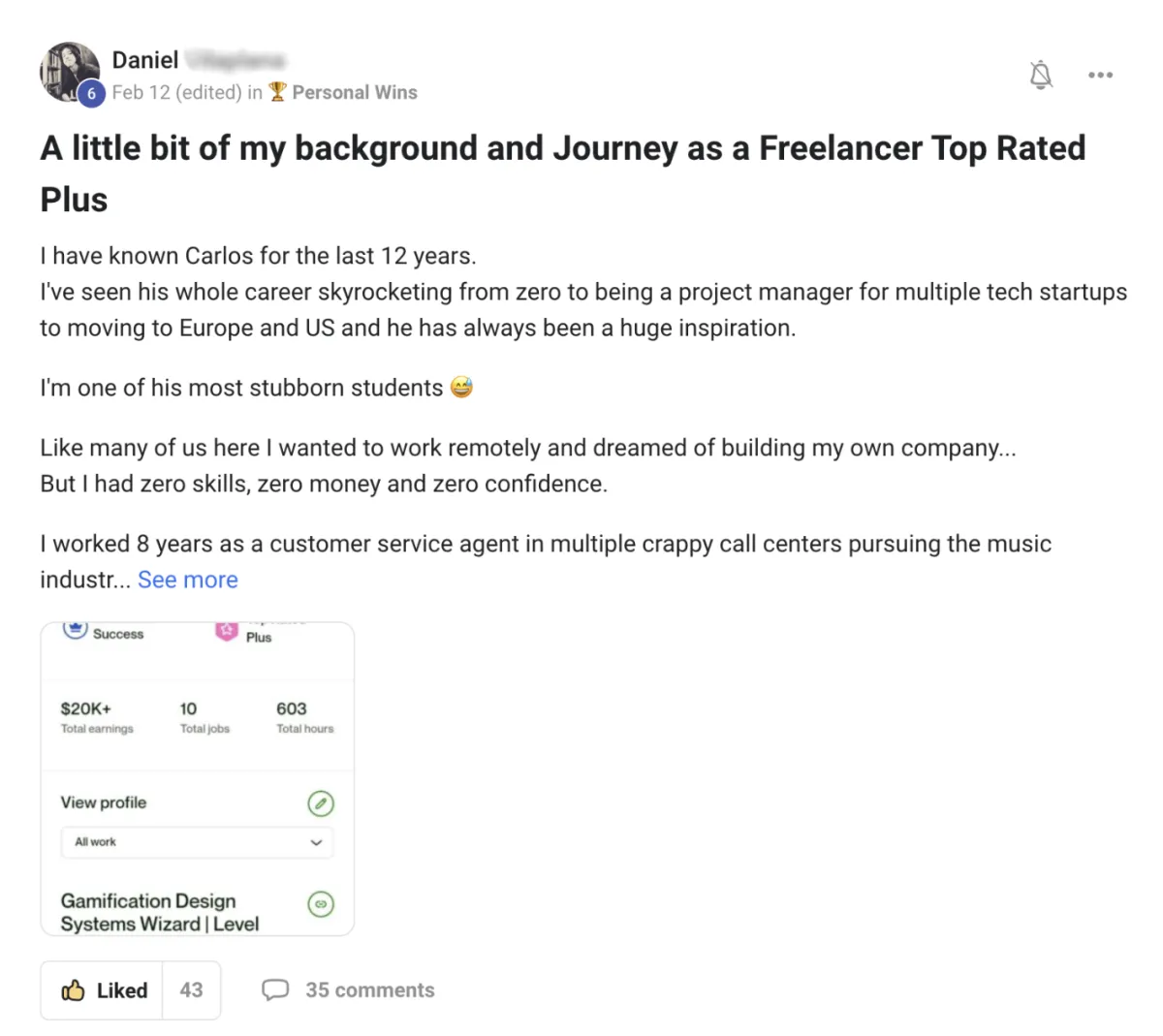Show who liked via the 43 count

[192, 990]
